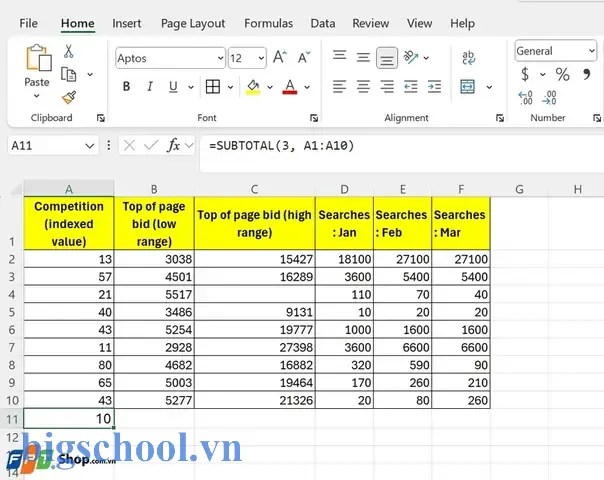Decrease indent of cell contents
This screenshot has height=480, width=604.
[411, 87]
